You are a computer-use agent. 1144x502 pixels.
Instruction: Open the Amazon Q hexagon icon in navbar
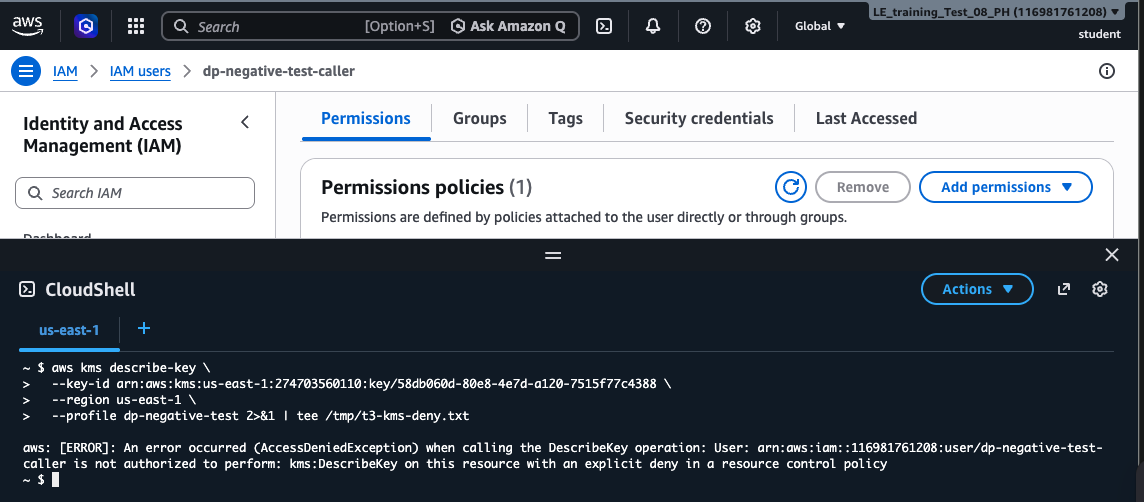(85, 26)
